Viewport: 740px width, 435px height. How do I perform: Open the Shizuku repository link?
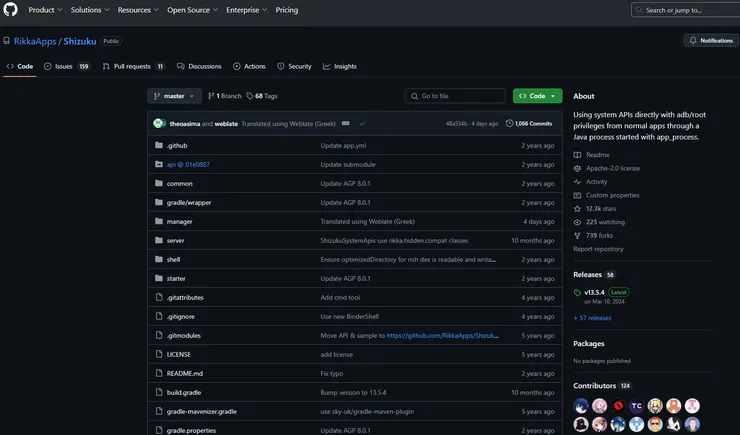pyautogui.click(x=80, y=41)
